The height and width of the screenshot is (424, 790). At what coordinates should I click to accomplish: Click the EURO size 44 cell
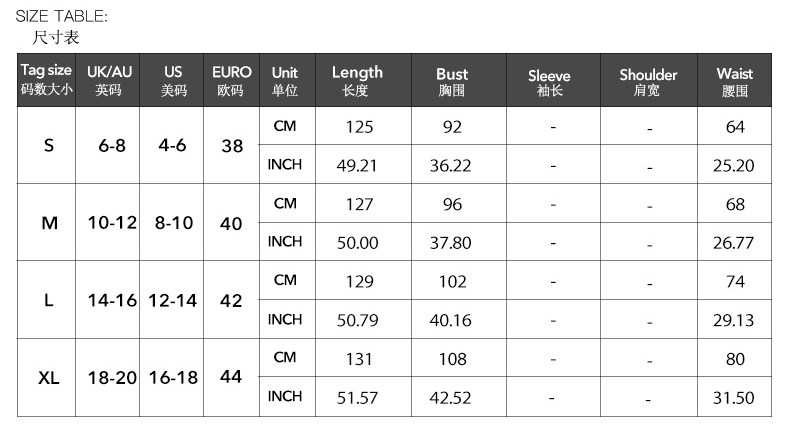point(231,378)
